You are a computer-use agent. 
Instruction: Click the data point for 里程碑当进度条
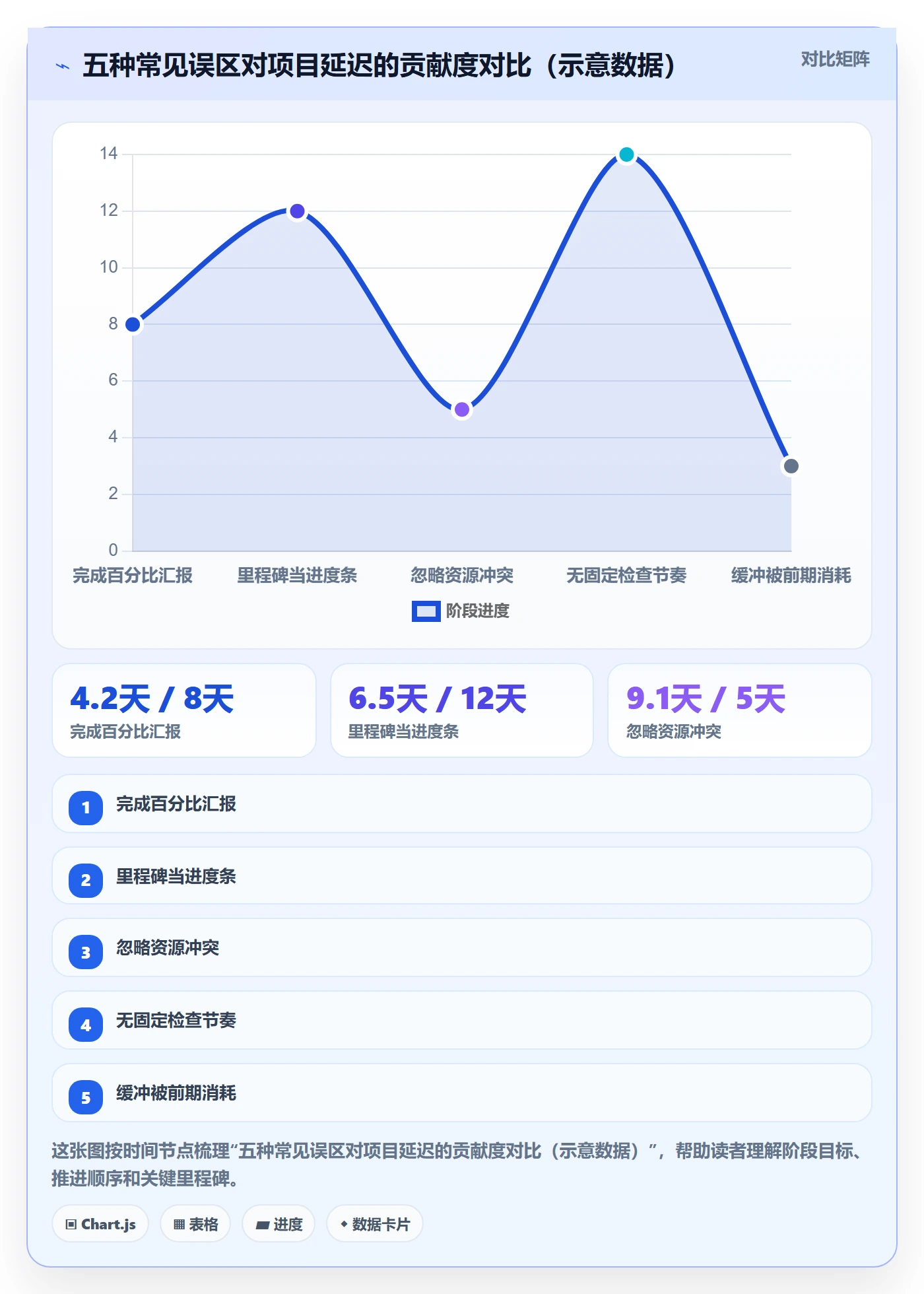[297, 211]
